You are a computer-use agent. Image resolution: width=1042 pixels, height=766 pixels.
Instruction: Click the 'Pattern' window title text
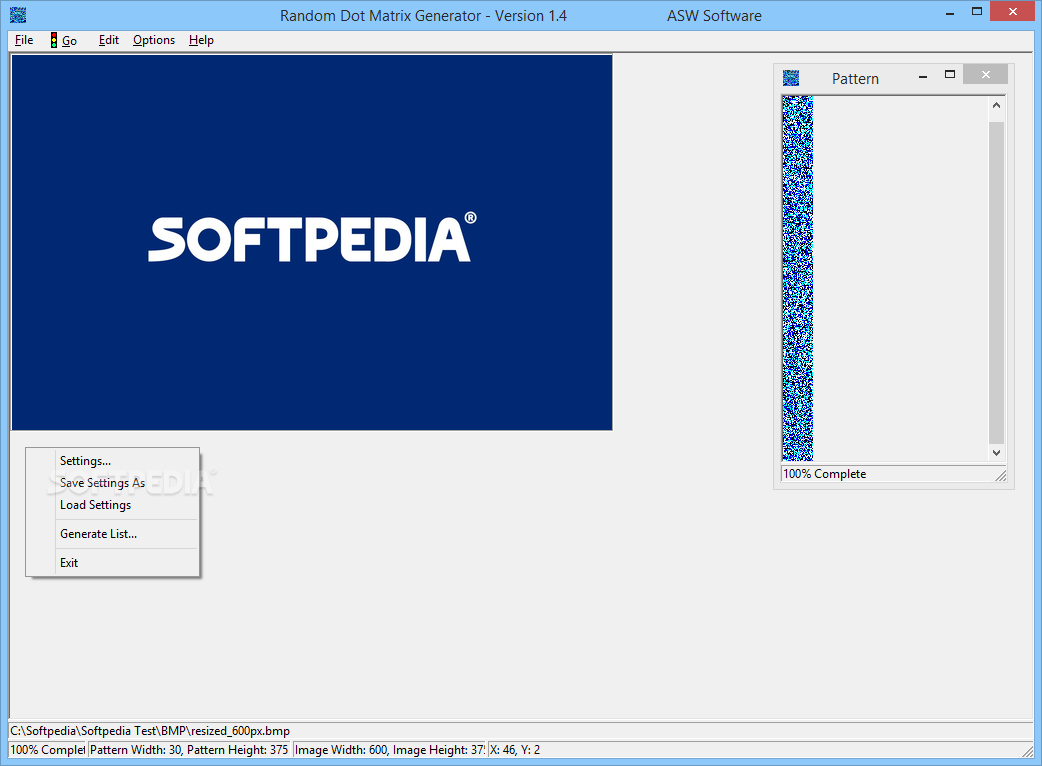[855, 78]
